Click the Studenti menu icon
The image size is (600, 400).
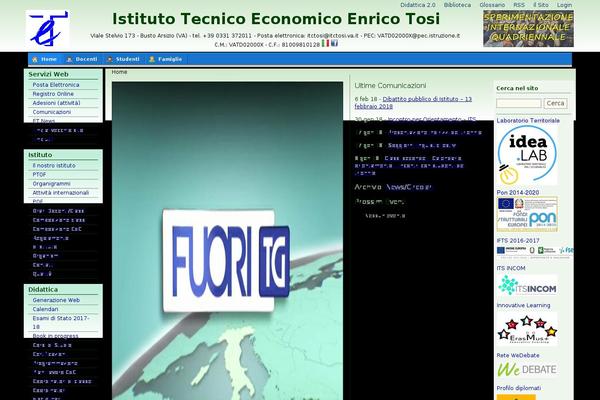click(110, 59)
